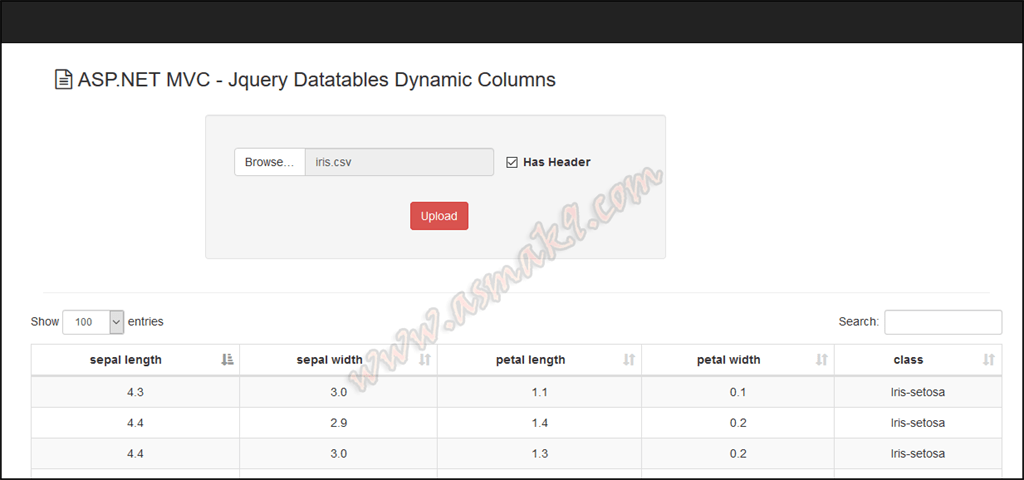Image resolution: width=1024 pixels, height=480 pixels.
Task: Focus the Search input field
Action: 943,322
